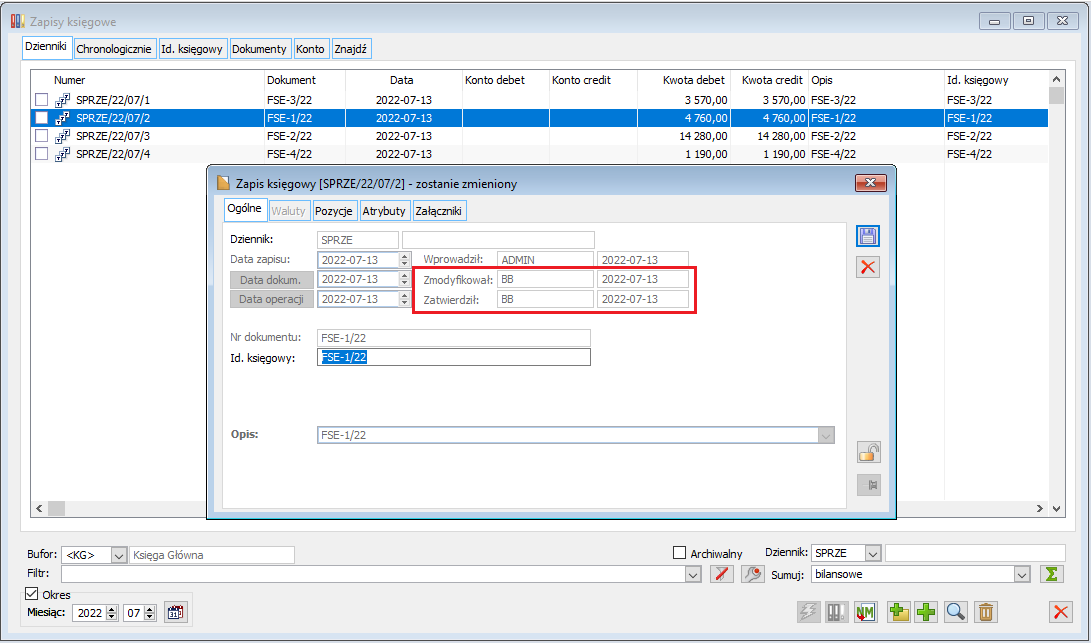Click the entry icon of SPRZE/22/07/3
1091x643 pixels.
point(63,136)
